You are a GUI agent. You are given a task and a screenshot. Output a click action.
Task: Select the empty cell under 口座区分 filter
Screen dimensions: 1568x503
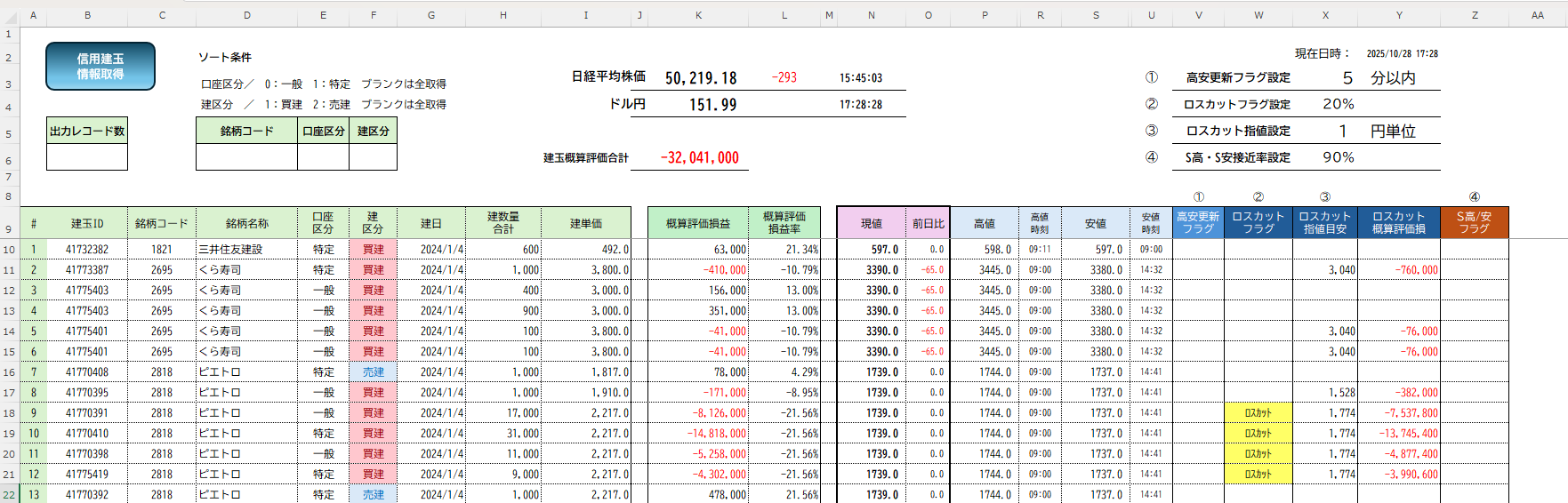click(x=323, y=157)
